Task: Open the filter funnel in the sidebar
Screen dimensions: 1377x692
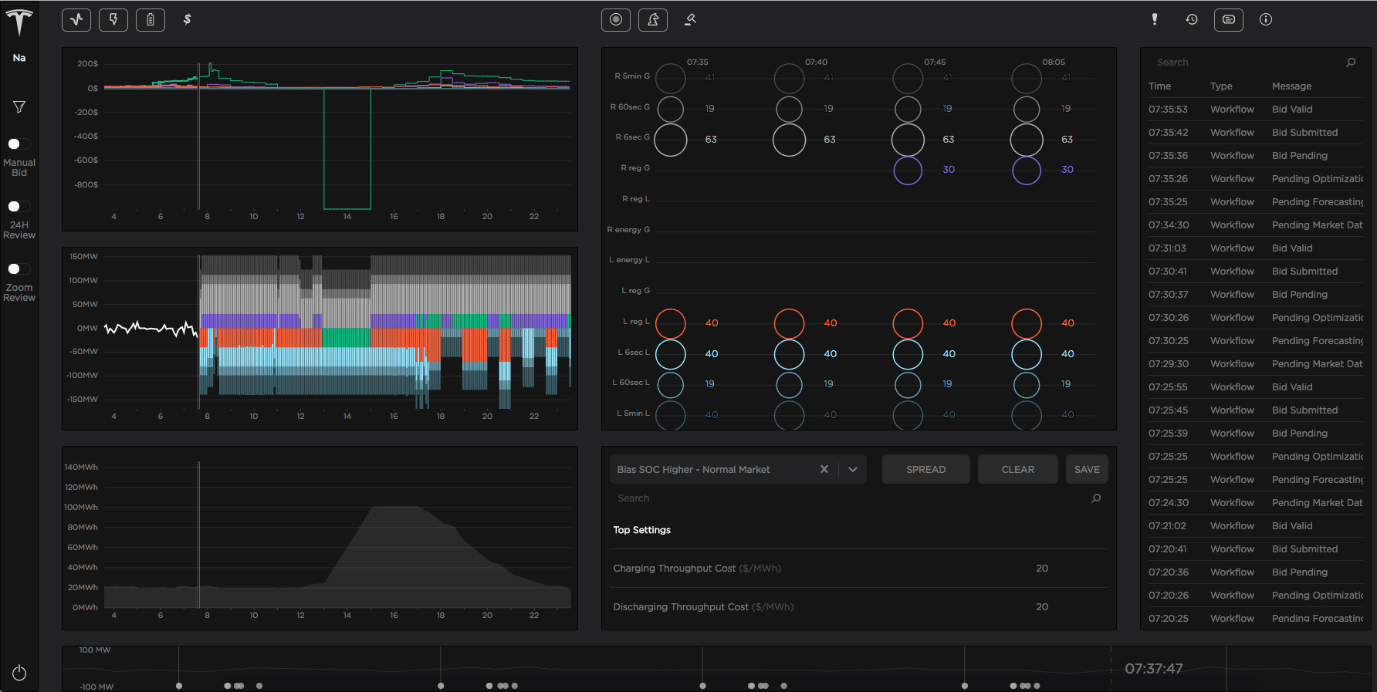Action: (x=18, y=105)
